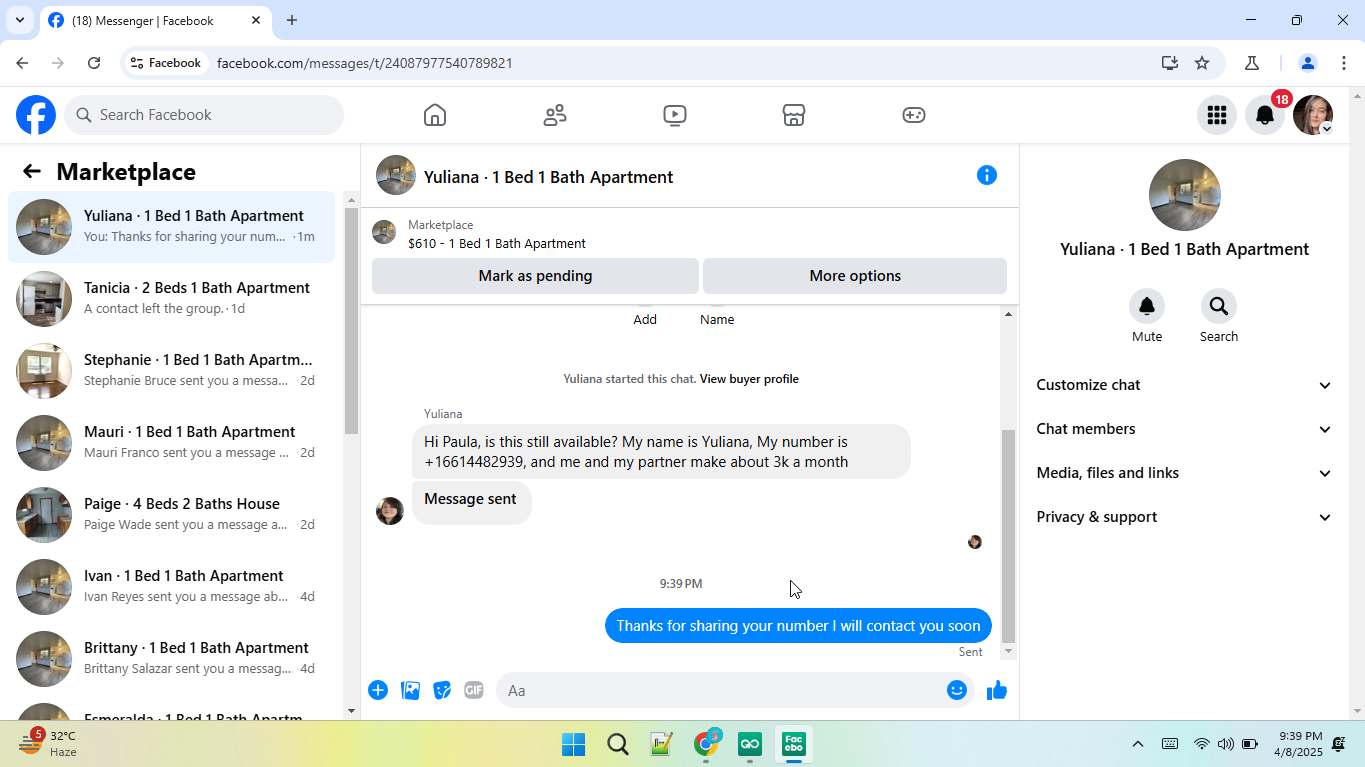Click the Aa message input box
The height and width of the screenshot is (767, 1365).
(720, 690)
